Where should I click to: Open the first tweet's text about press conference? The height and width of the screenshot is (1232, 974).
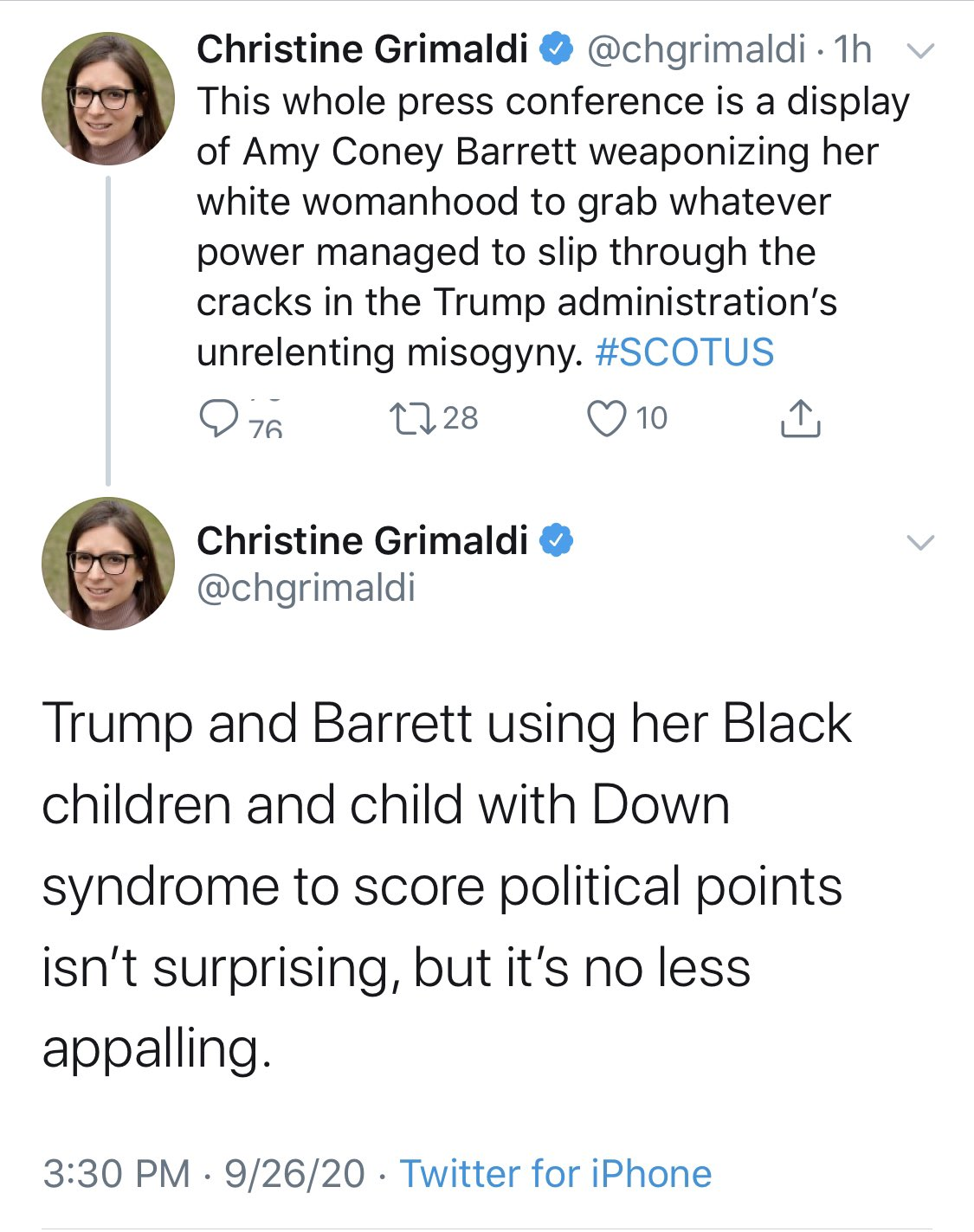coord(553,227)
